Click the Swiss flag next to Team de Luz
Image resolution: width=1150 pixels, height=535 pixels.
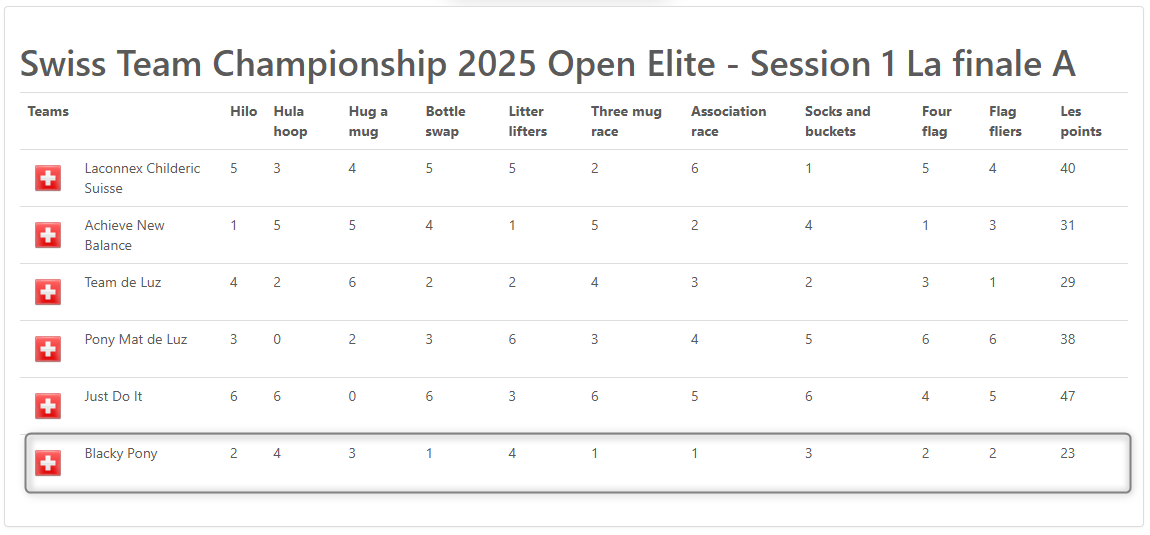click(x=48, y=292)
